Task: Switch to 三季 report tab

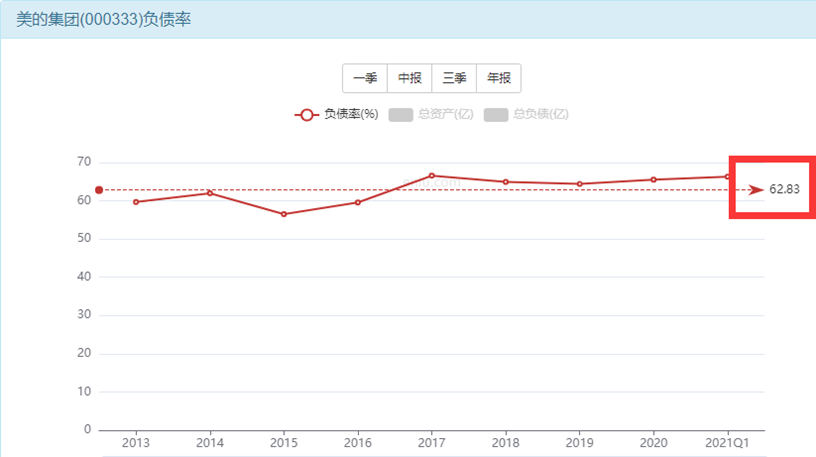Action: (x=454, y=79)
